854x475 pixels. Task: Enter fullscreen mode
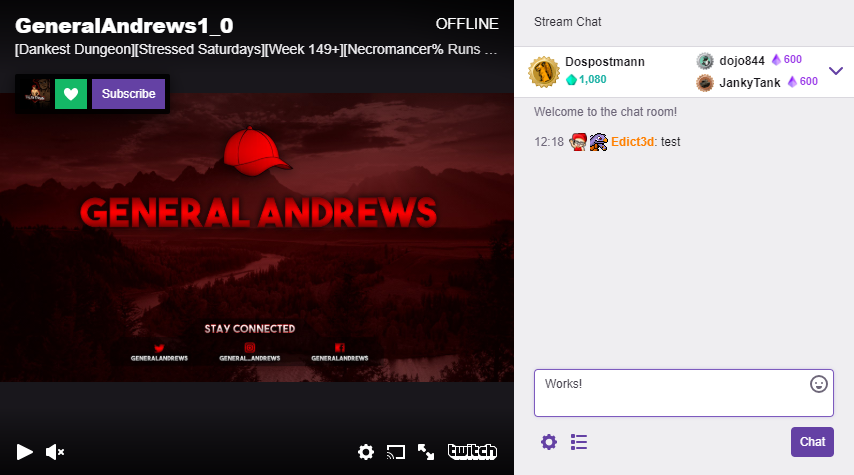pos(426,452)
